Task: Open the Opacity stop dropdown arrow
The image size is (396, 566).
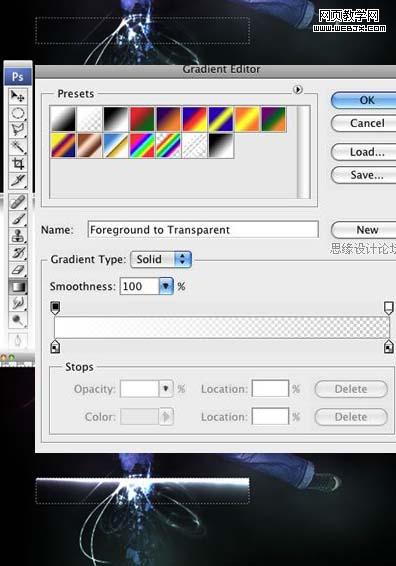Action: [166, 389]
